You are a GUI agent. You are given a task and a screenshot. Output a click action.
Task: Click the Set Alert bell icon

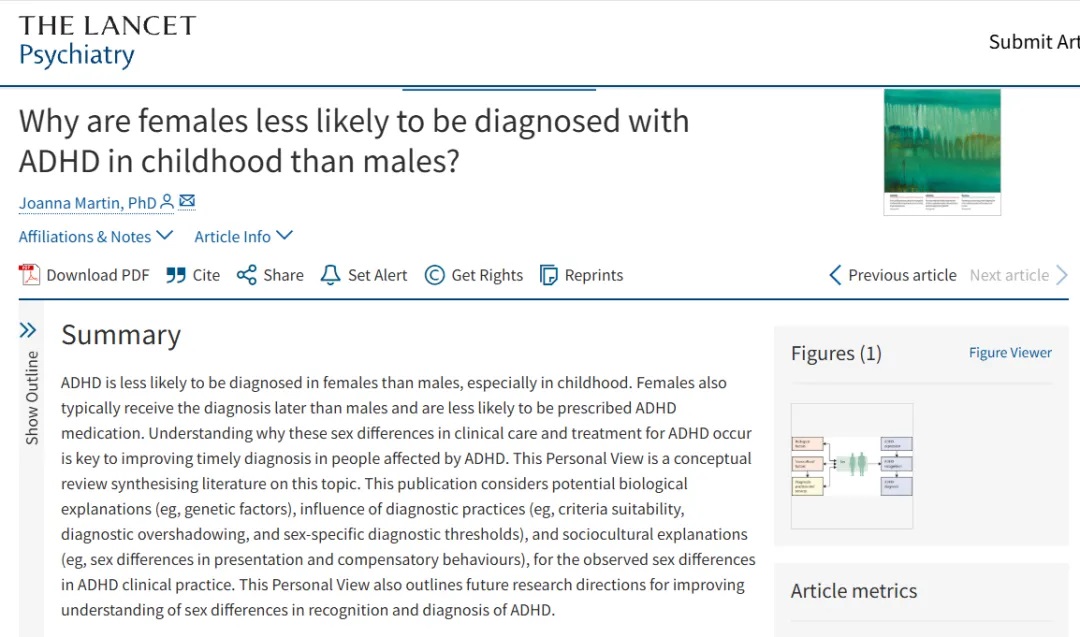[330, 275]
